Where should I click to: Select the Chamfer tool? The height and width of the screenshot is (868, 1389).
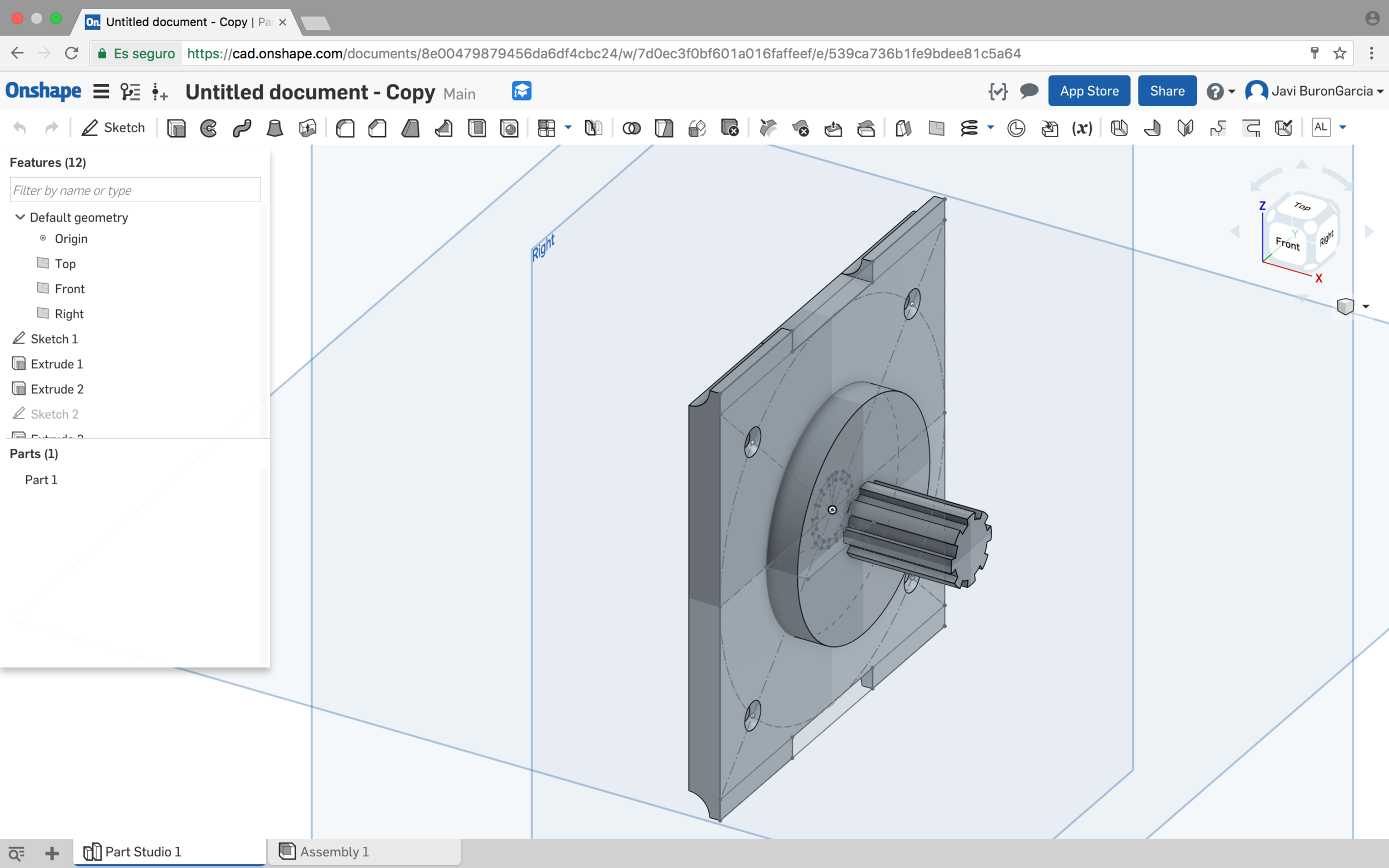click(x=377, y=127)
